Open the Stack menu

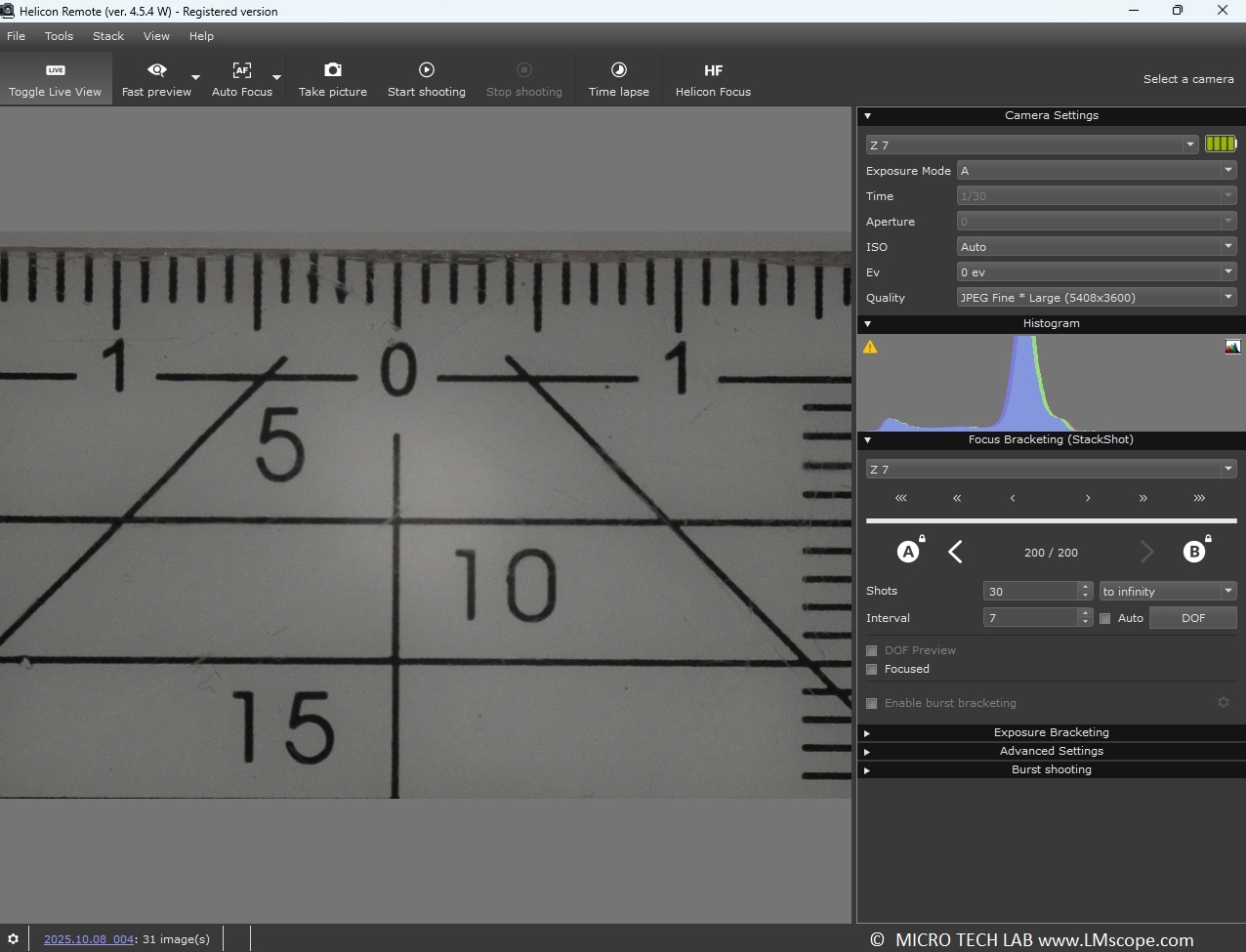coord(107,36)
